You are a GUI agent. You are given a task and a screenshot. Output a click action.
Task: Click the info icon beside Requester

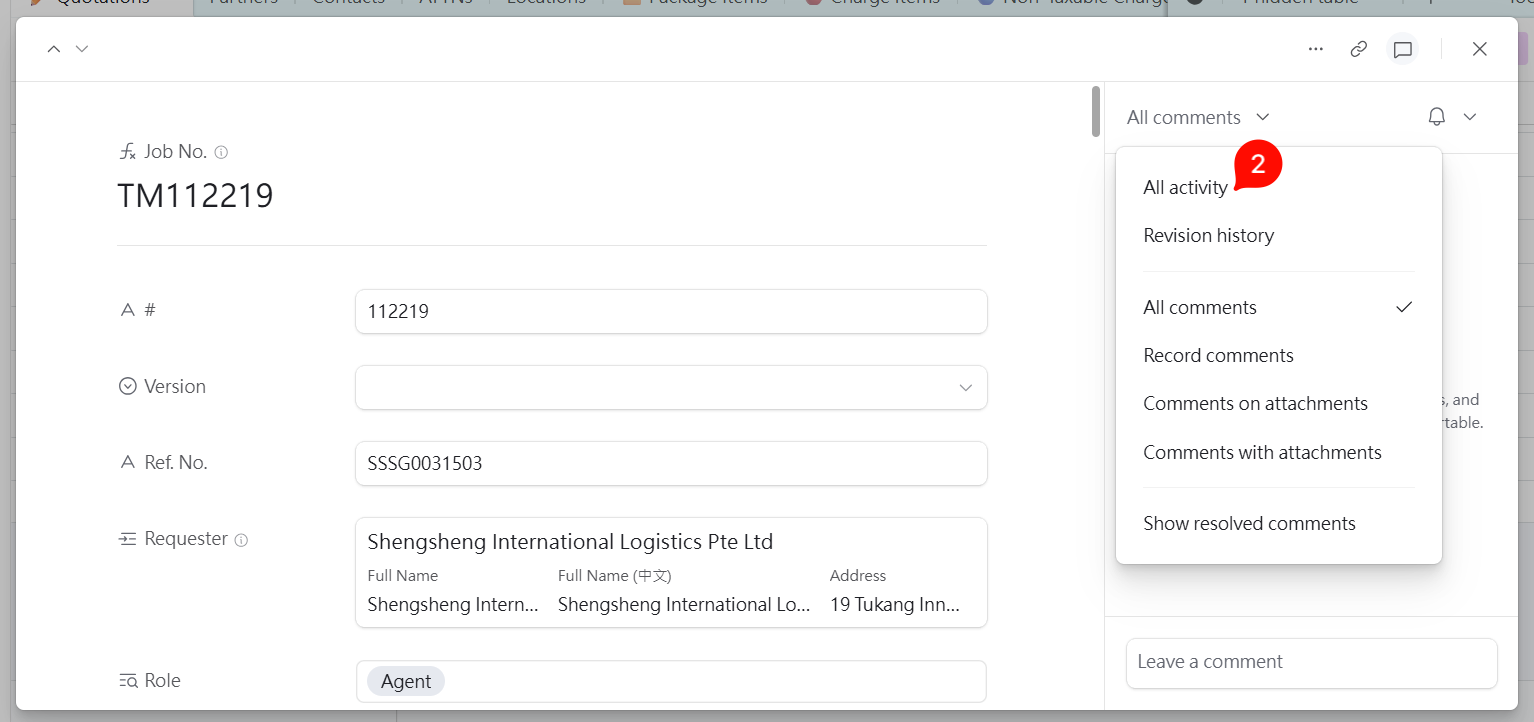pyautogui.click(x=241, y=540)
